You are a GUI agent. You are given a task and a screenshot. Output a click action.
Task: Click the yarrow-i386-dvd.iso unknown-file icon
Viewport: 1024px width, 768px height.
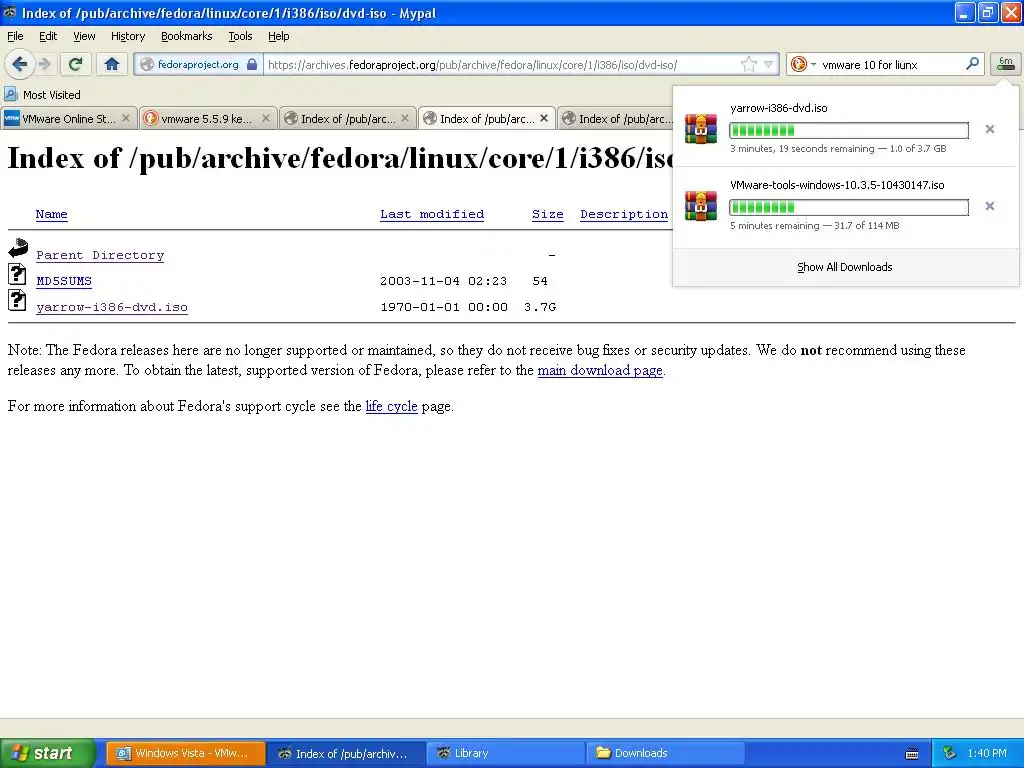[17, 300]
